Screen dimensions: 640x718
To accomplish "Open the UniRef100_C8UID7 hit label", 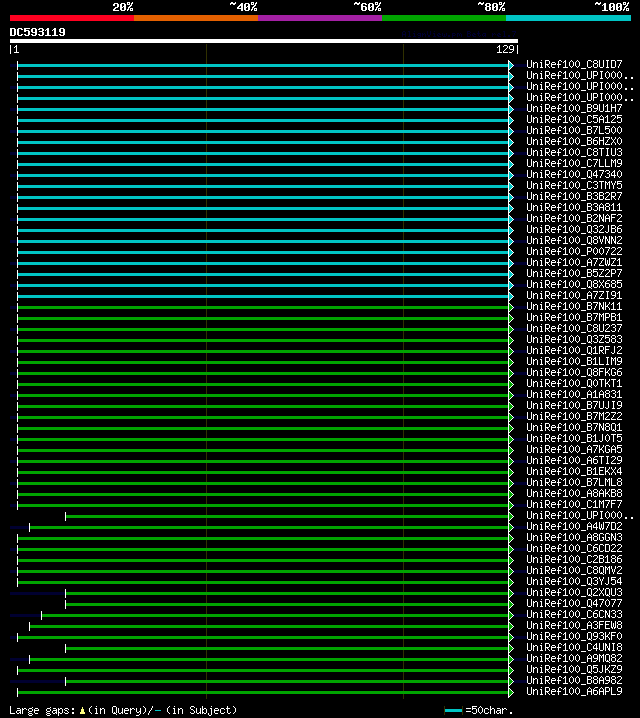I will [574, 64].
